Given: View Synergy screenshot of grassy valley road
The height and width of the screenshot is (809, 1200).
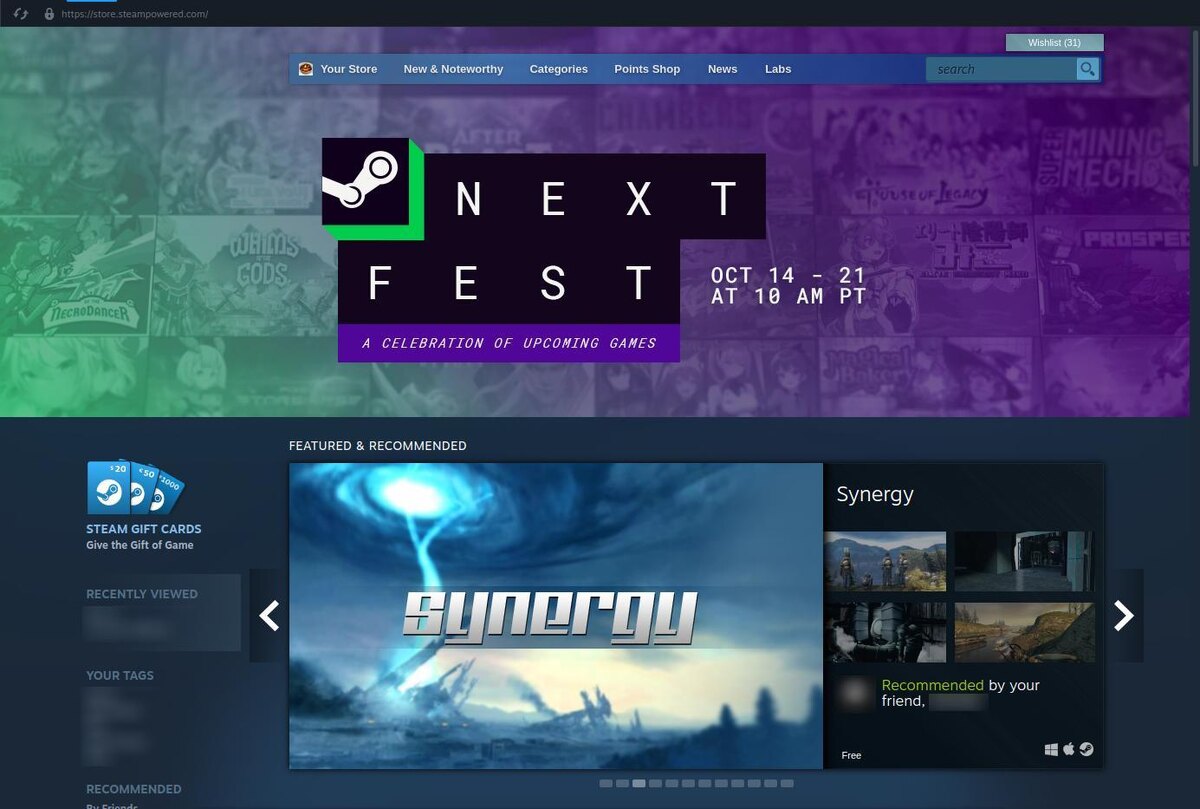Looking at the screenshot, I should [1024, 632].
